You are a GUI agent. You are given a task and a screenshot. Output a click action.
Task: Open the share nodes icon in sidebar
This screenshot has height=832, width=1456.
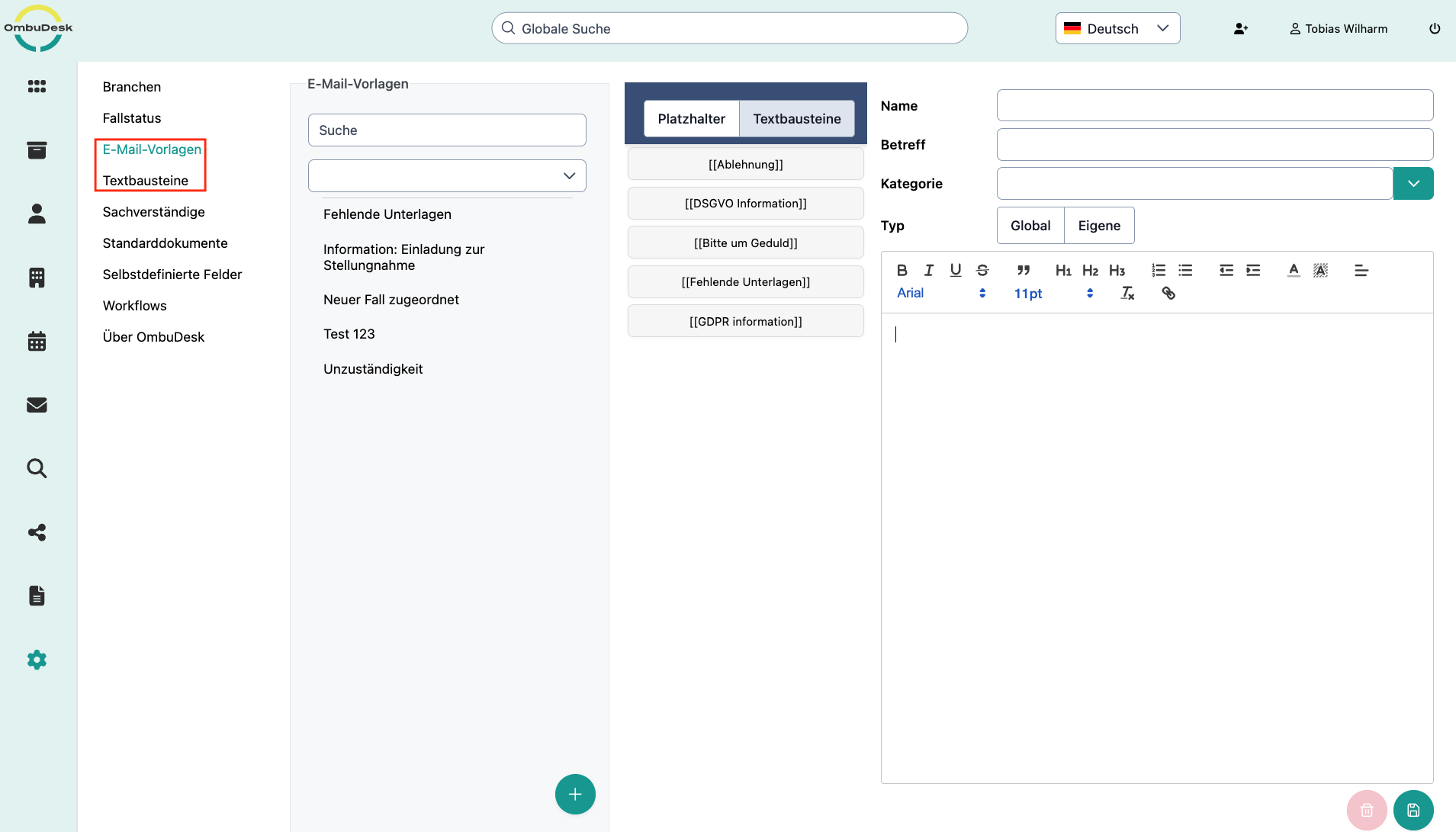[37, 532]
